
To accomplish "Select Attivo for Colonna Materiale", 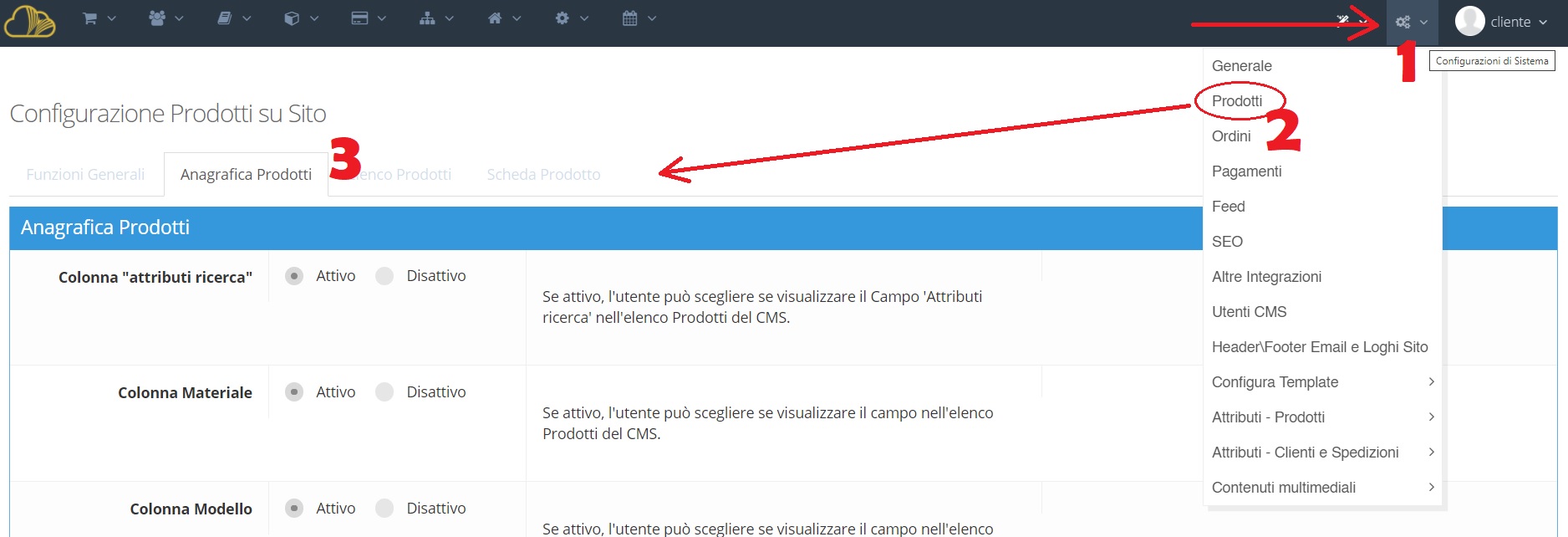I will click(x=294, y=392).
